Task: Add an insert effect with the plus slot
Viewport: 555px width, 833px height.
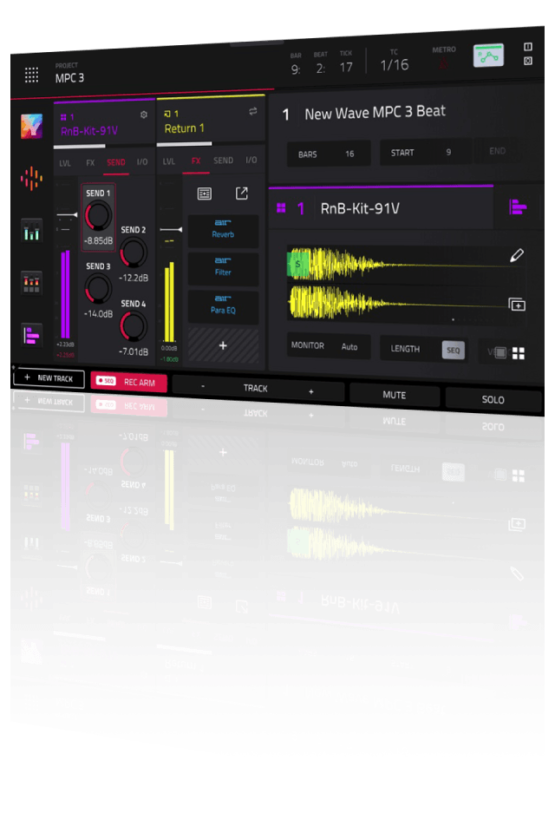Action: 223,346
